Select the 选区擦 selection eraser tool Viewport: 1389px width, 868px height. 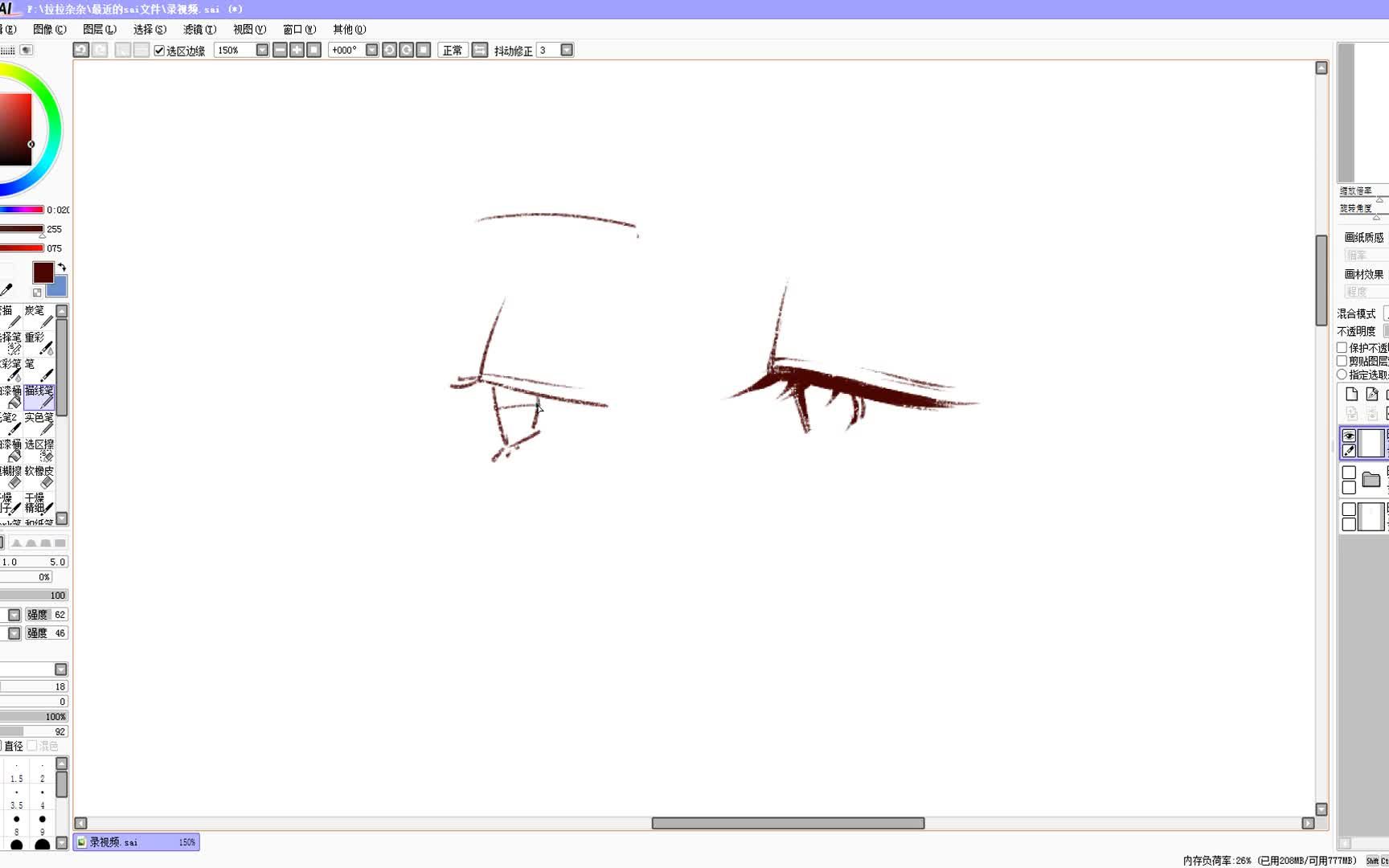(x=39, y=449)
